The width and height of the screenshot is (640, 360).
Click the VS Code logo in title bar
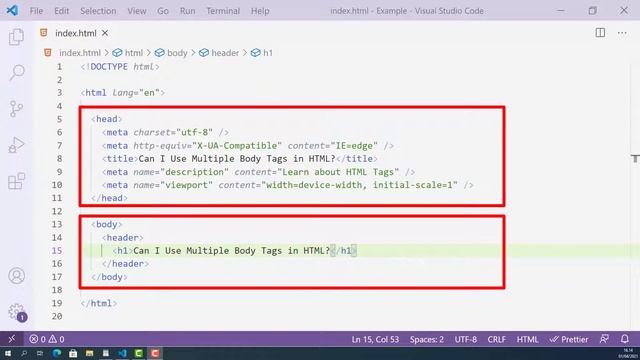click(12, 10)
